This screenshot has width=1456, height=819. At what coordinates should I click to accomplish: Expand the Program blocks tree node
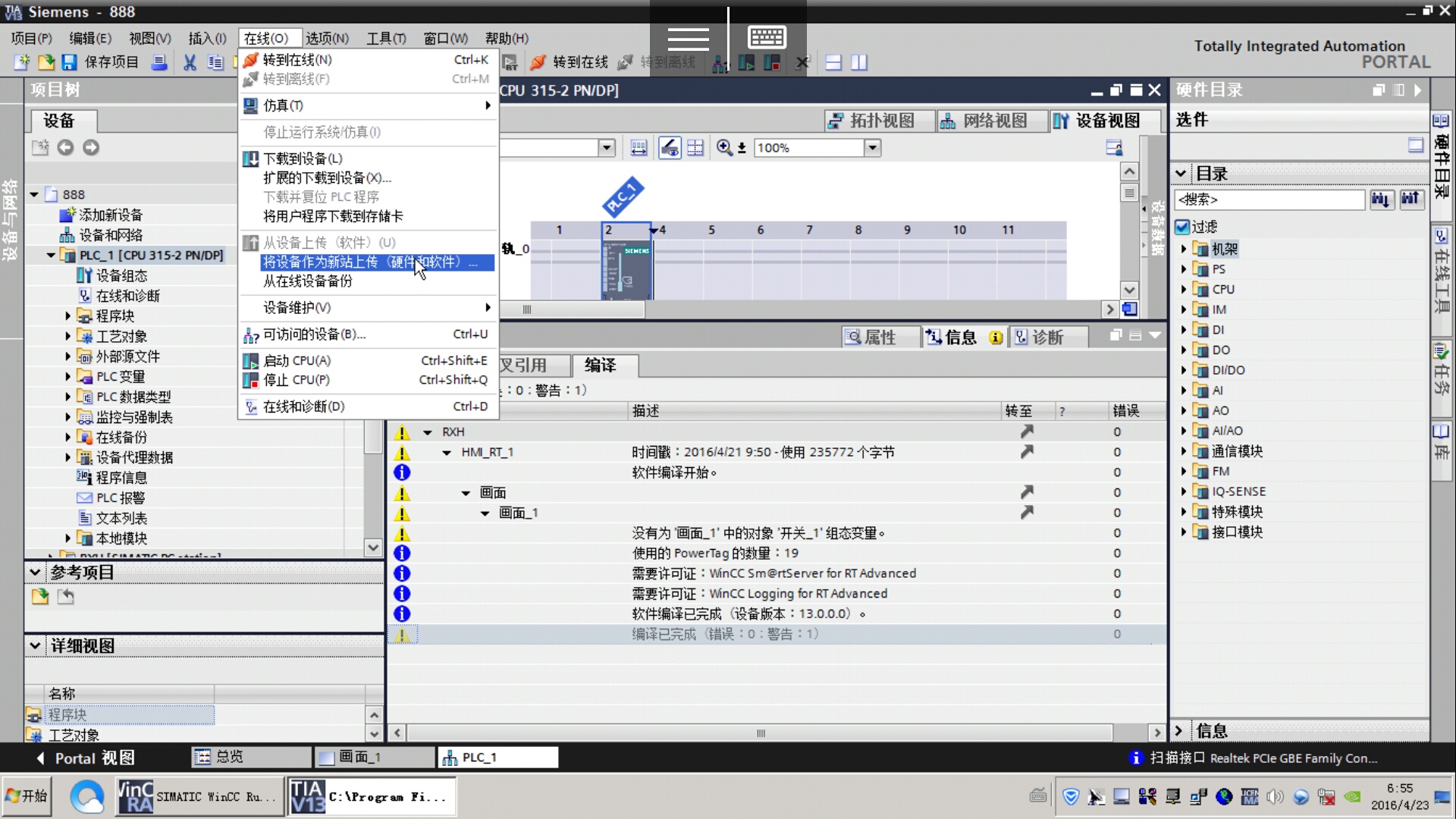[x=67, y=315]
